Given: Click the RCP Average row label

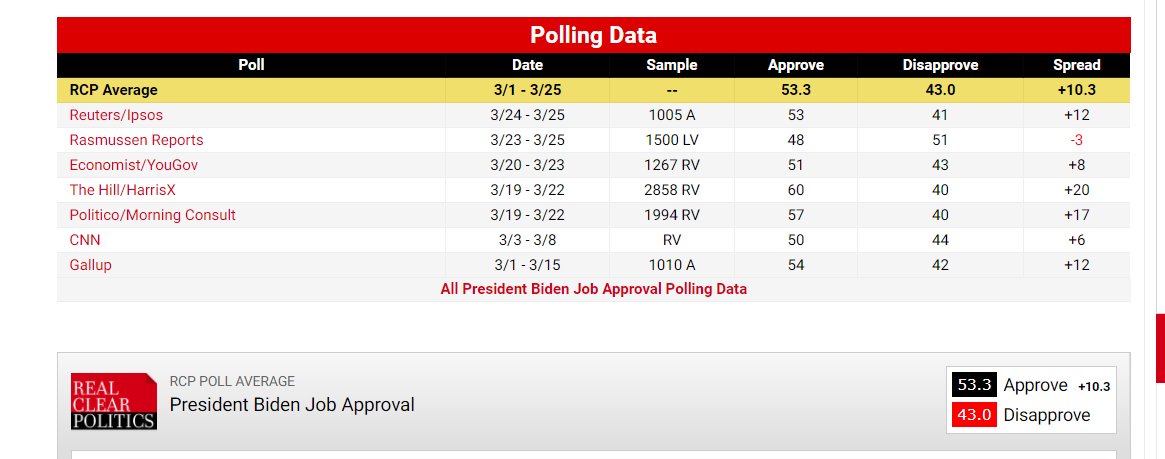Looking at the screenshot, I should [x=113, y=90].
